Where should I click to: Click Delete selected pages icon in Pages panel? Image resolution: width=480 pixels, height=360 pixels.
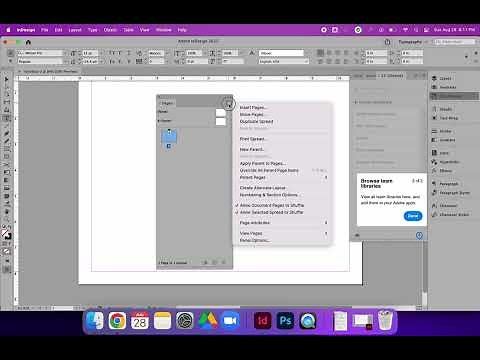224,263
